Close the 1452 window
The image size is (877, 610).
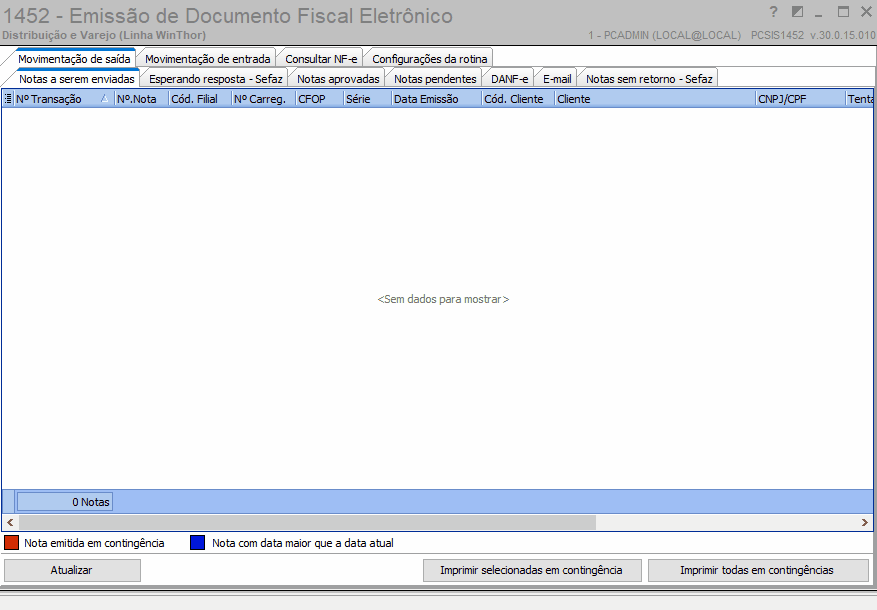click(x=866, y=12)
